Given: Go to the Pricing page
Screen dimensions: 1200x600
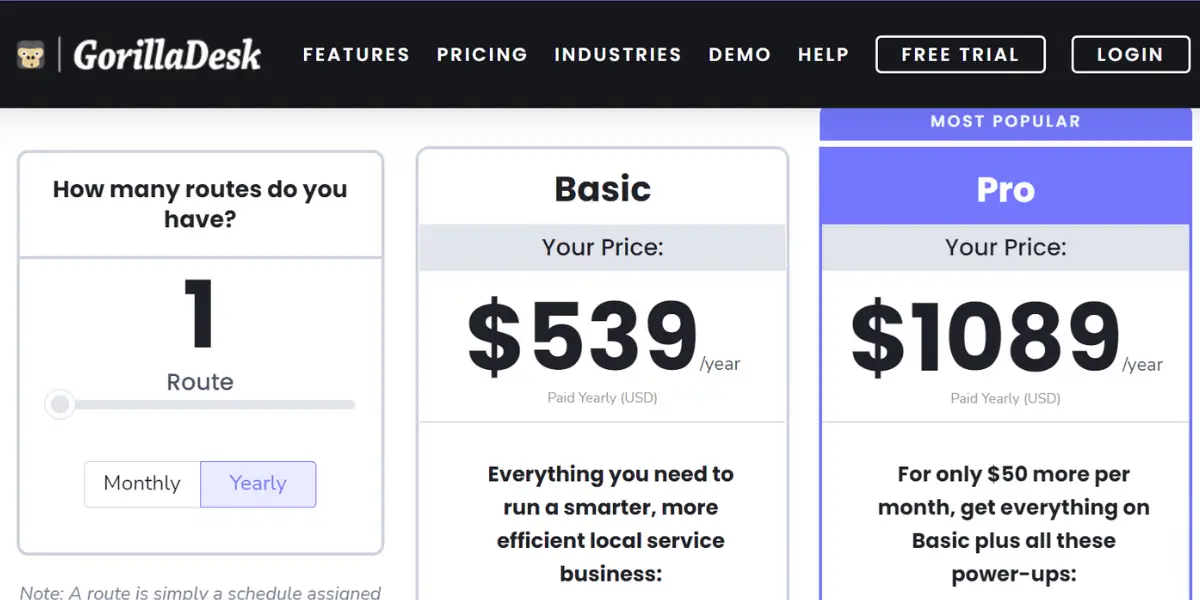Looking at the screenshot, I should 482,55.
